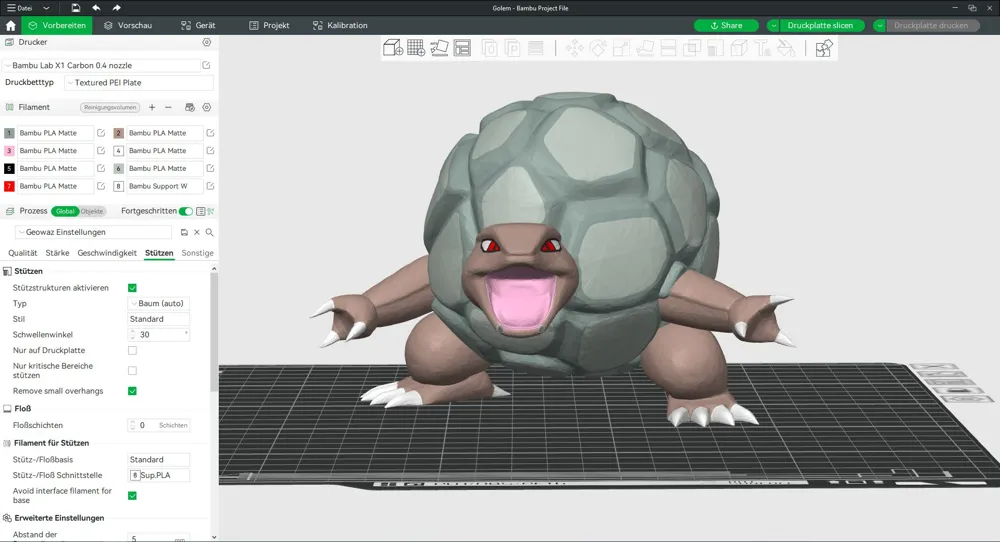Switch to the Gerät tab
The image size is (1000, 542).
click(x=198, y=26)
